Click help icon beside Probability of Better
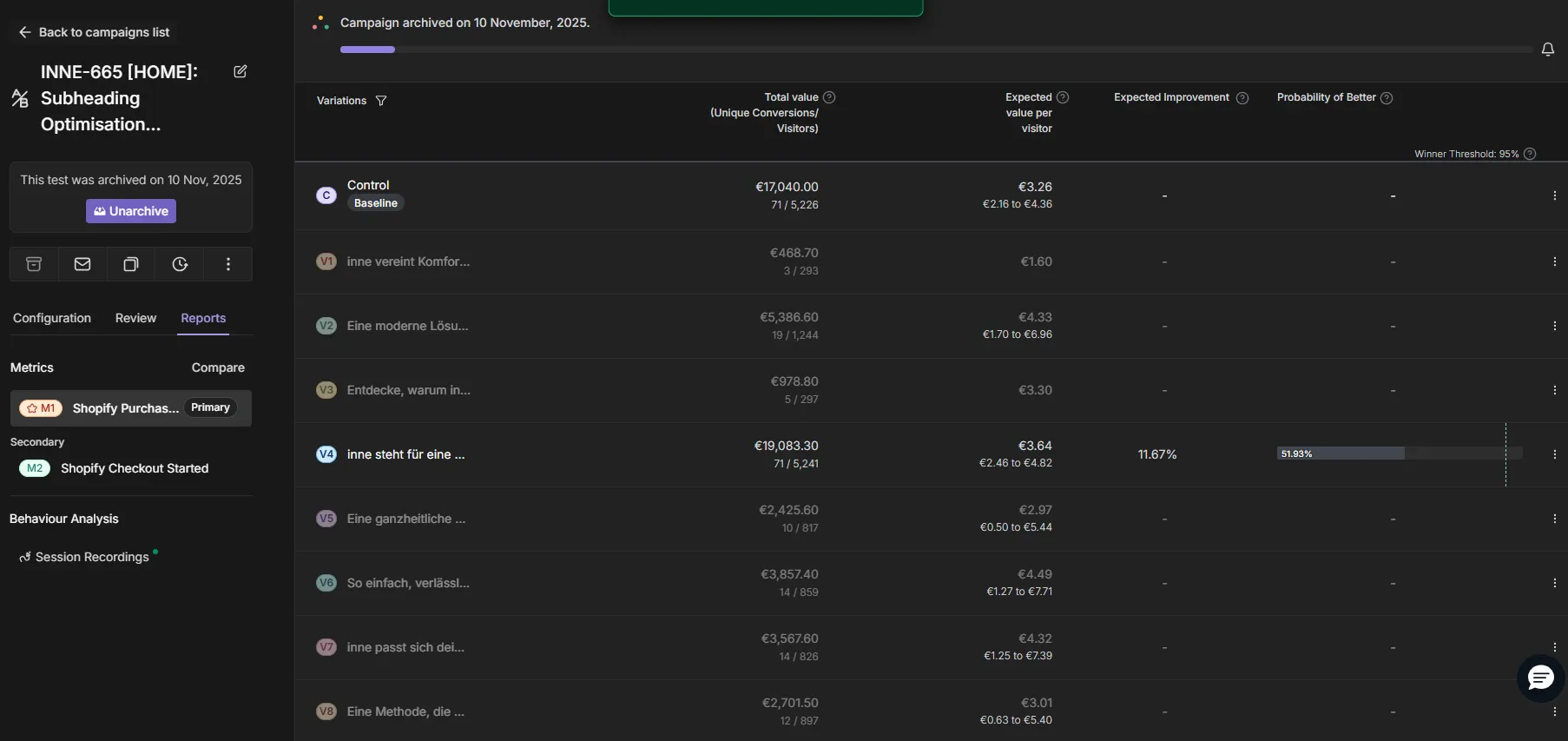Viewport: 1568px width, 741px height. pos(1387,98)
